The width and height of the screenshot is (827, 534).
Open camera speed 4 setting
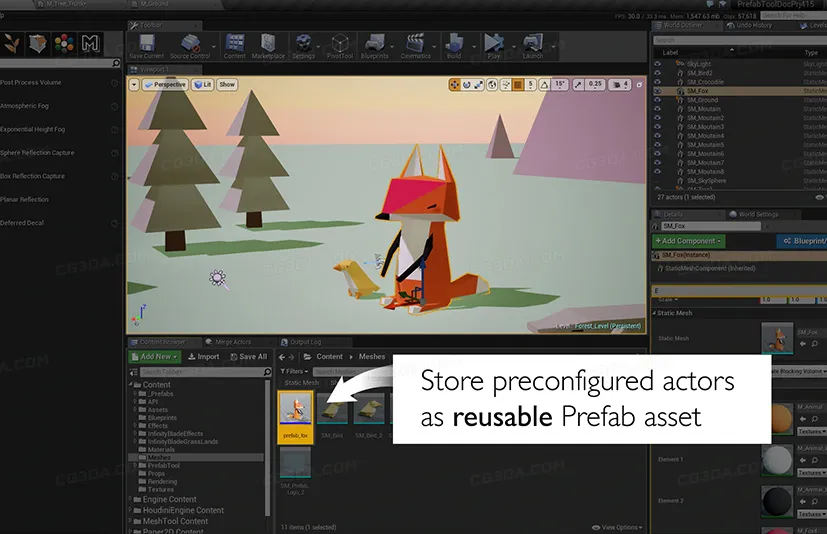(620, 84)
